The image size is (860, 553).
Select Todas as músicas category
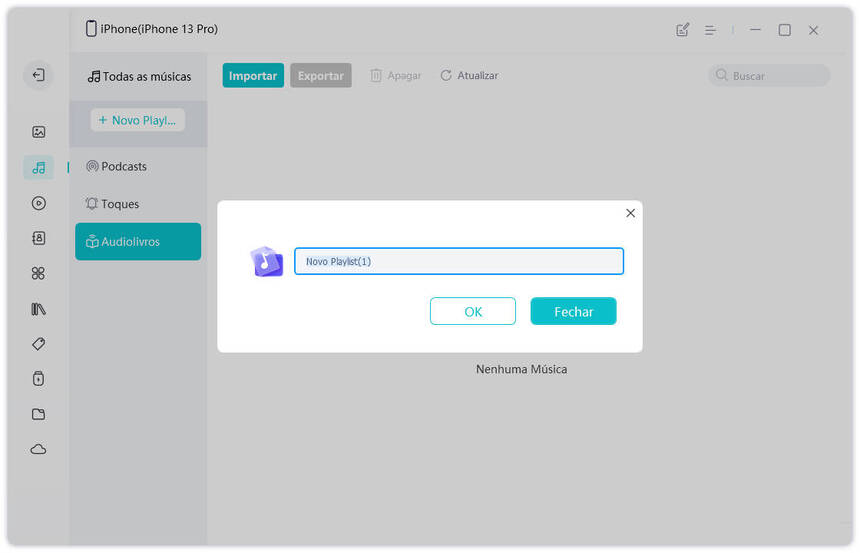[x=139, y=76]
